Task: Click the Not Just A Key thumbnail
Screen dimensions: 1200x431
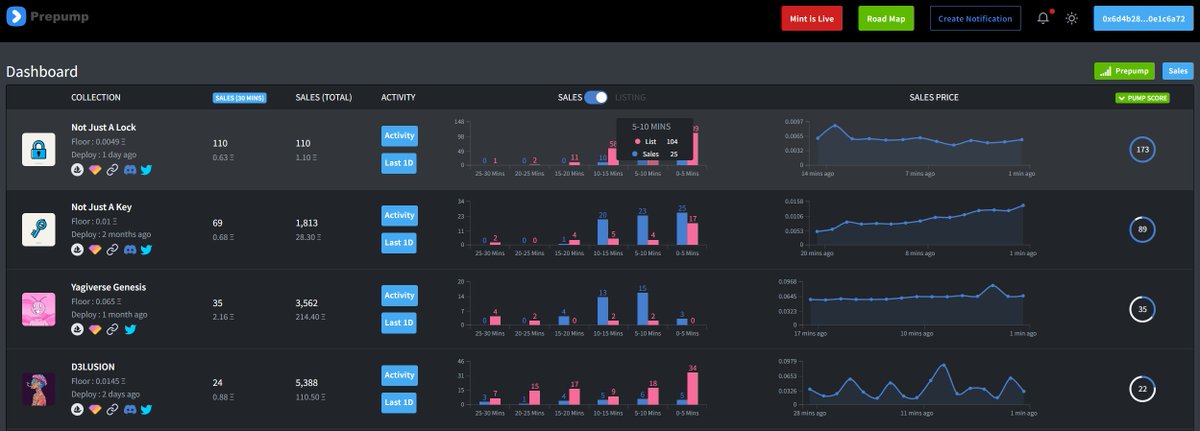Action: [x=39, y=229]
